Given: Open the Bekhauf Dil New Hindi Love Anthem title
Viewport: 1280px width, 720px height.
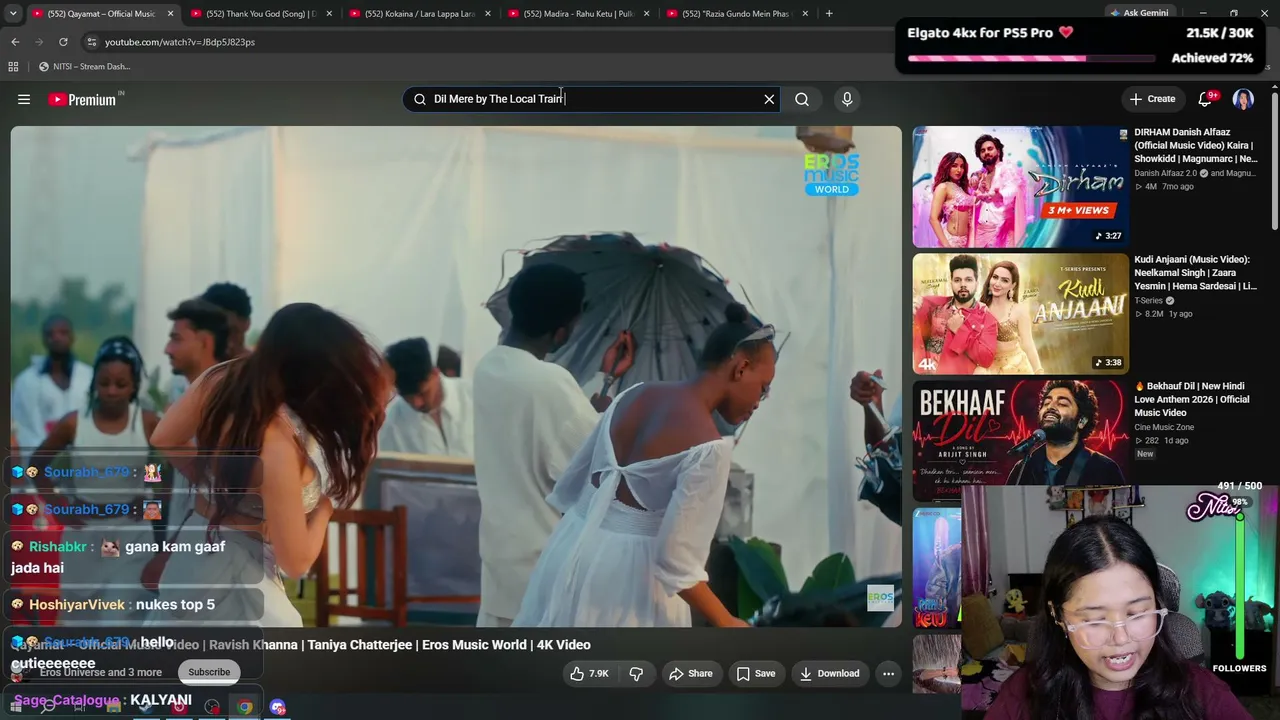Looking at the screenshot, I should [x=1192, y=399].
